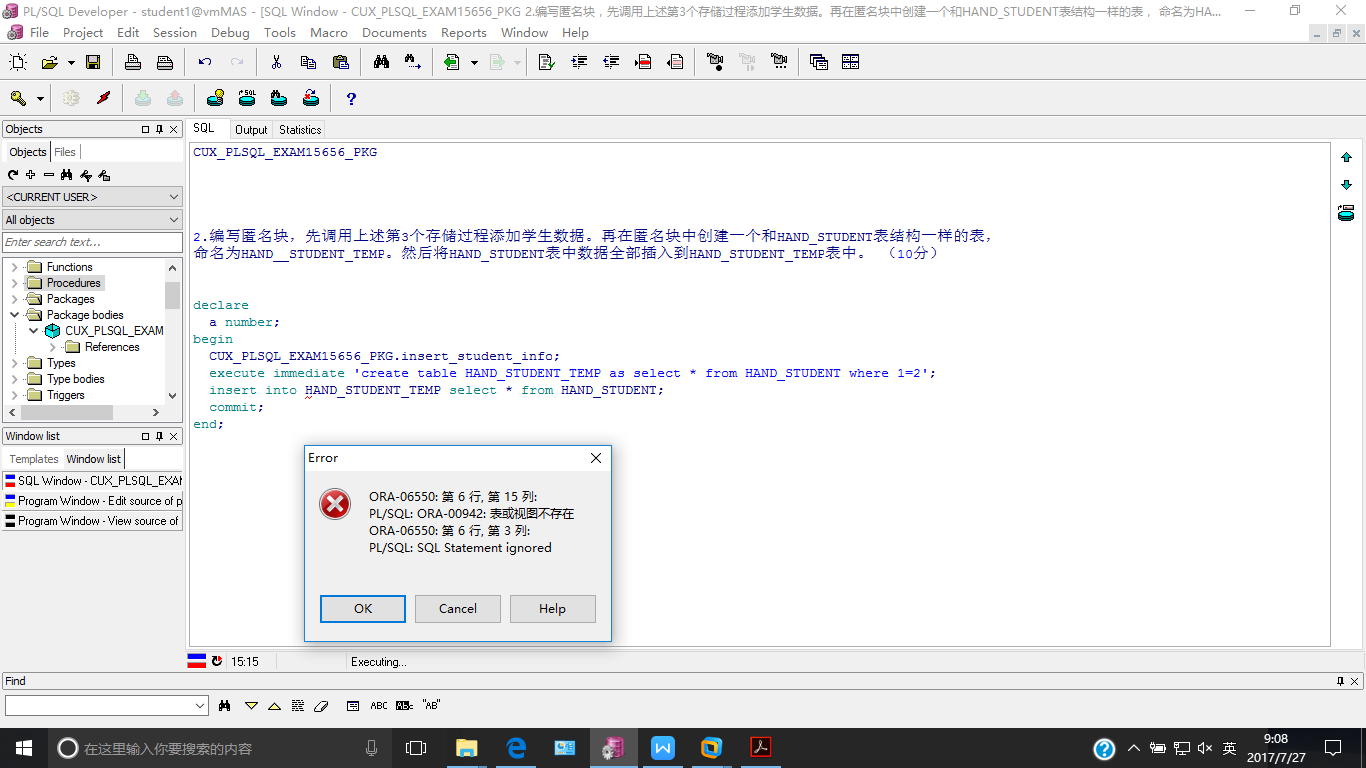This screenshot has height=768, width=1366.
Task: Expand the Functions tree folder
Action: point(14,267)
